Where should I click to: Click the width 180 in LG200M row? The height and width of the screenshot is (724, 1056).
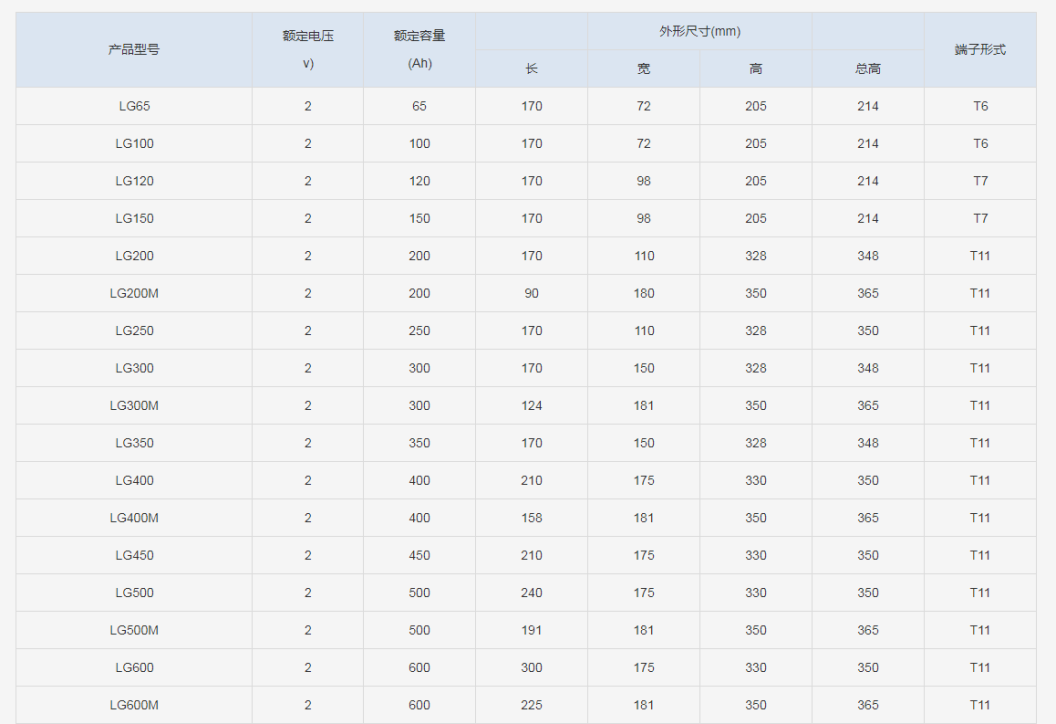[x=643, y=293]
